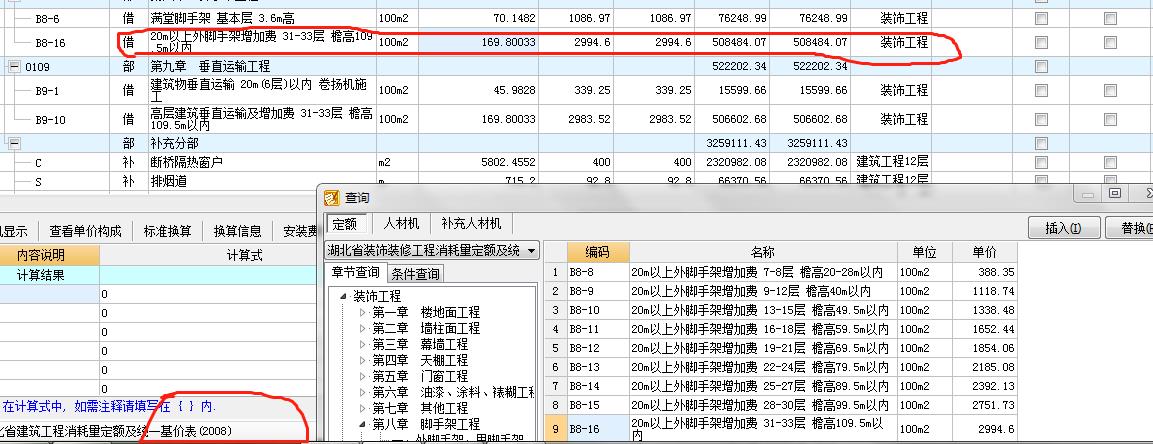Screen dimensions: 1153x444
Task: Select the 第五章 门窗工程 tree item
Action: tap(420, 376)
